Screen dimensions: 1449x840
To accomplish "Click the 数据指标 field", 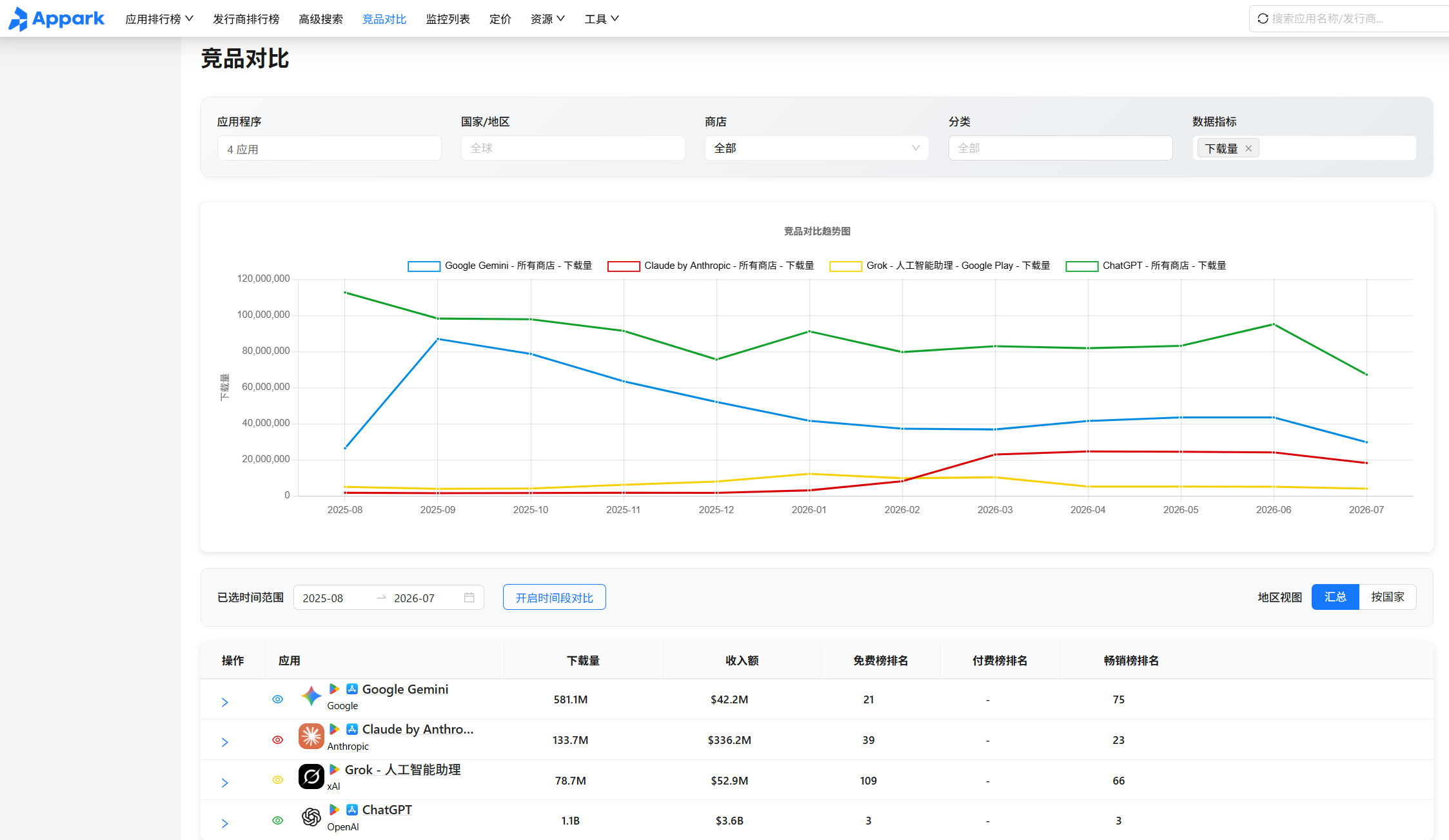I will 1304,148.
